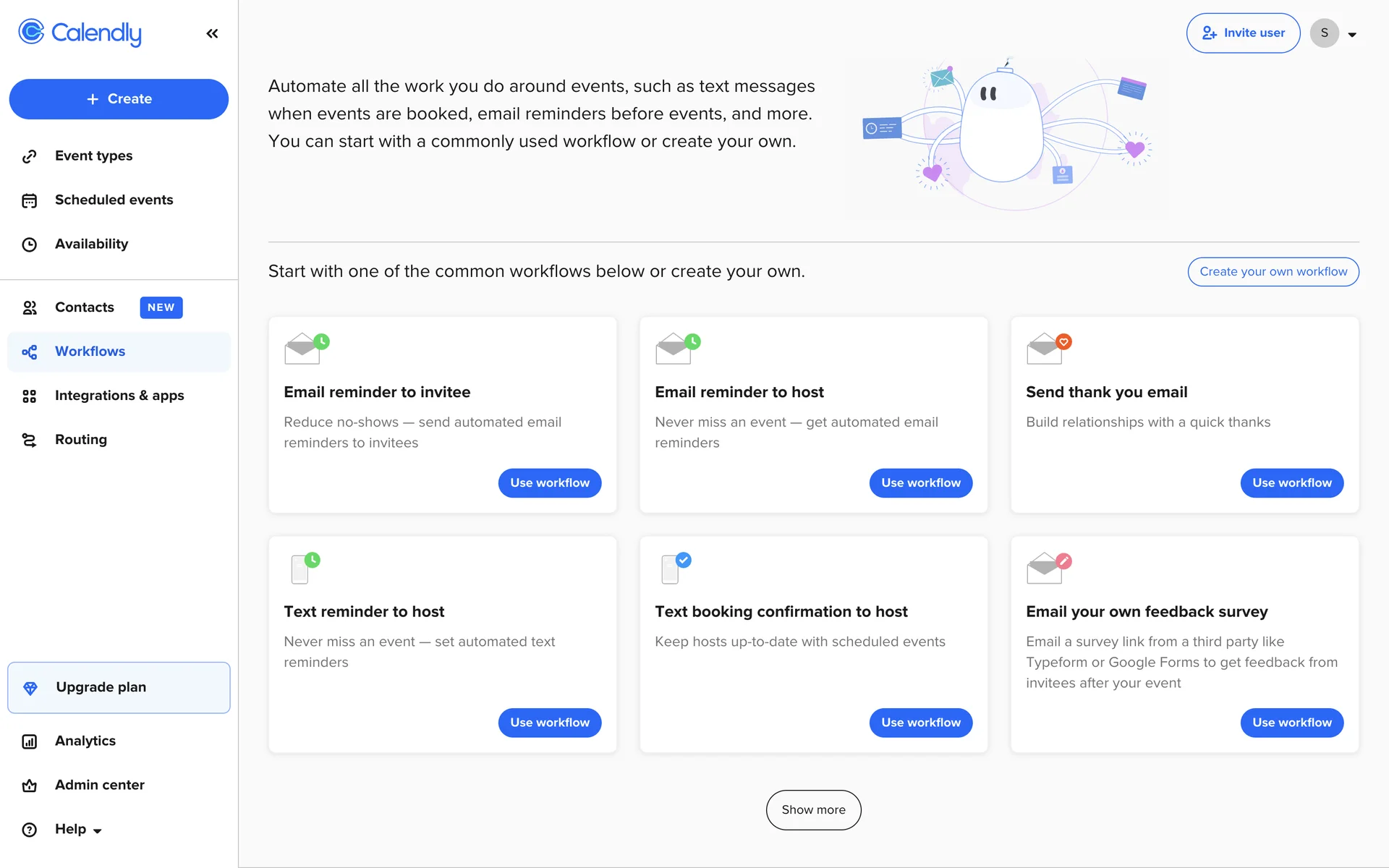The height and width of the screenshot is (868, 1389).
Task: Click the Event types link icon
Action: [30, 156]
